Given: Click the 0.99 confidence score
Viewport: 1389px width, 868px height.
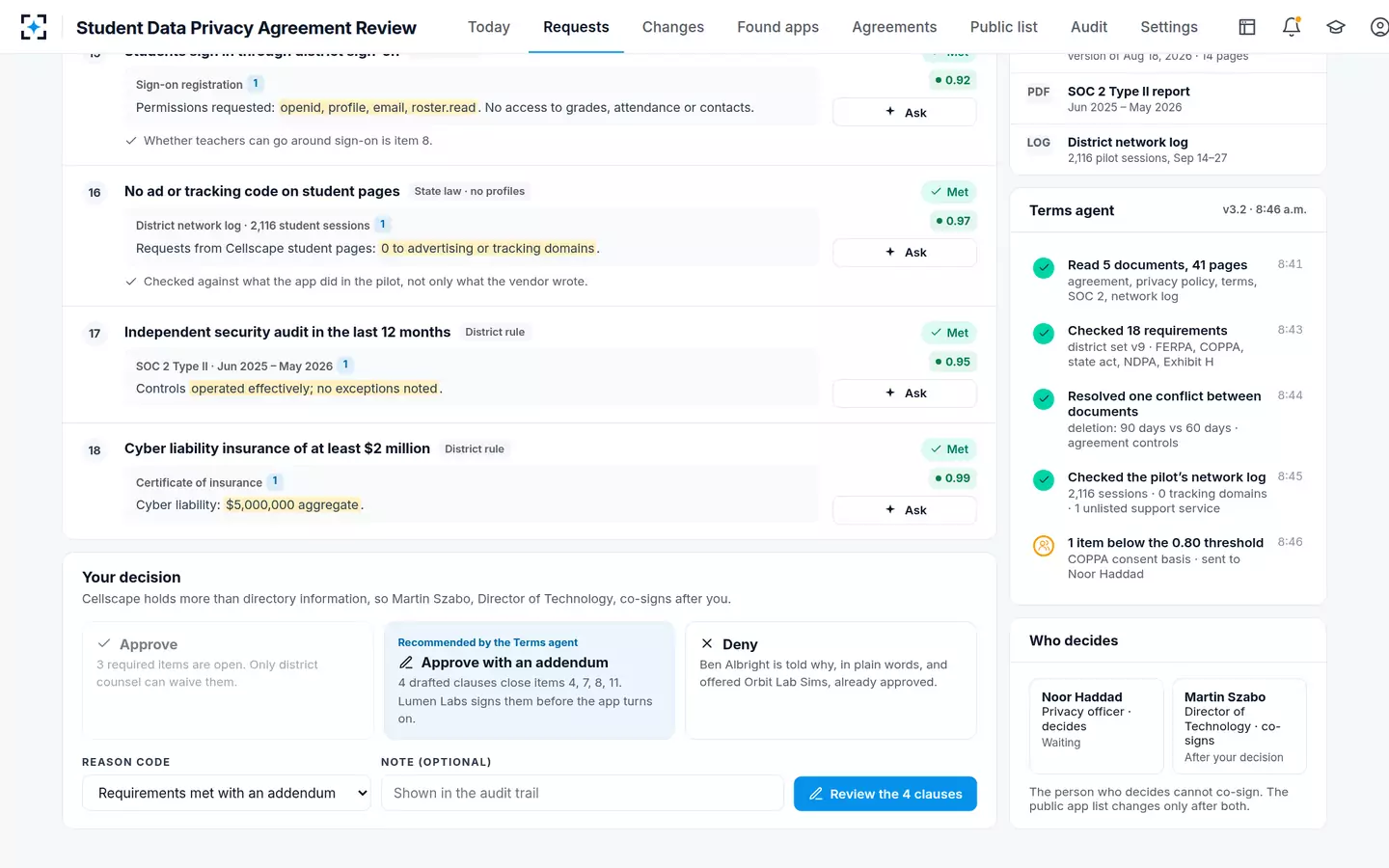Looking at the screenshot, I should pyautogui.click(x=952, y=478).
